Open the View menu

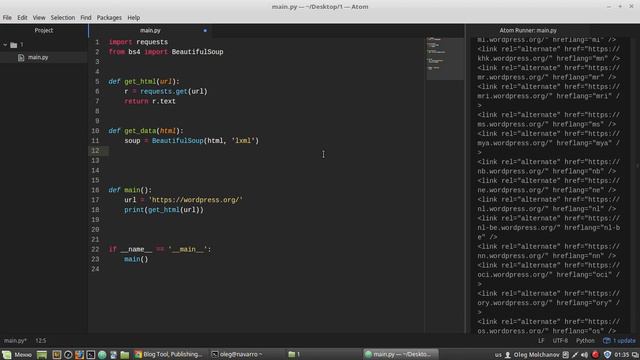click(39, 18)
